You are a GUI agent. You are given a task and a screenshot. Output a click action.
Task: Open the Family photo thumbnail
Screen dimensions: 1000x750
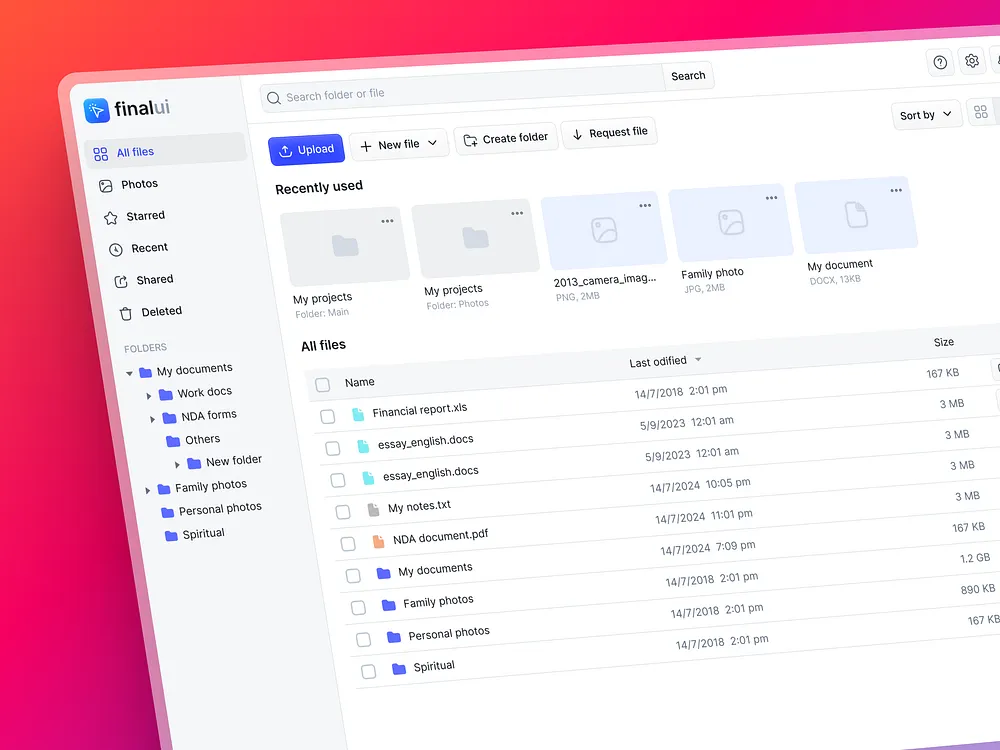click(731, 225)
